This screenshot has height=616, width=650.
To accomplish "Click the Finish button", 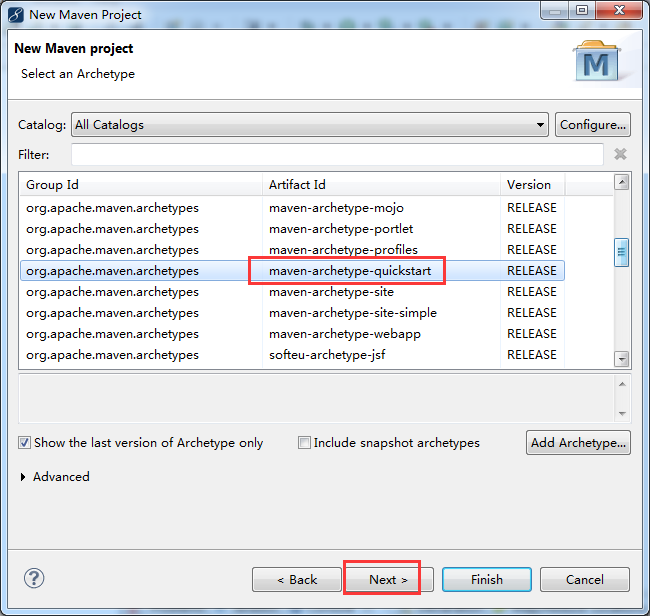I will [487, 580].
